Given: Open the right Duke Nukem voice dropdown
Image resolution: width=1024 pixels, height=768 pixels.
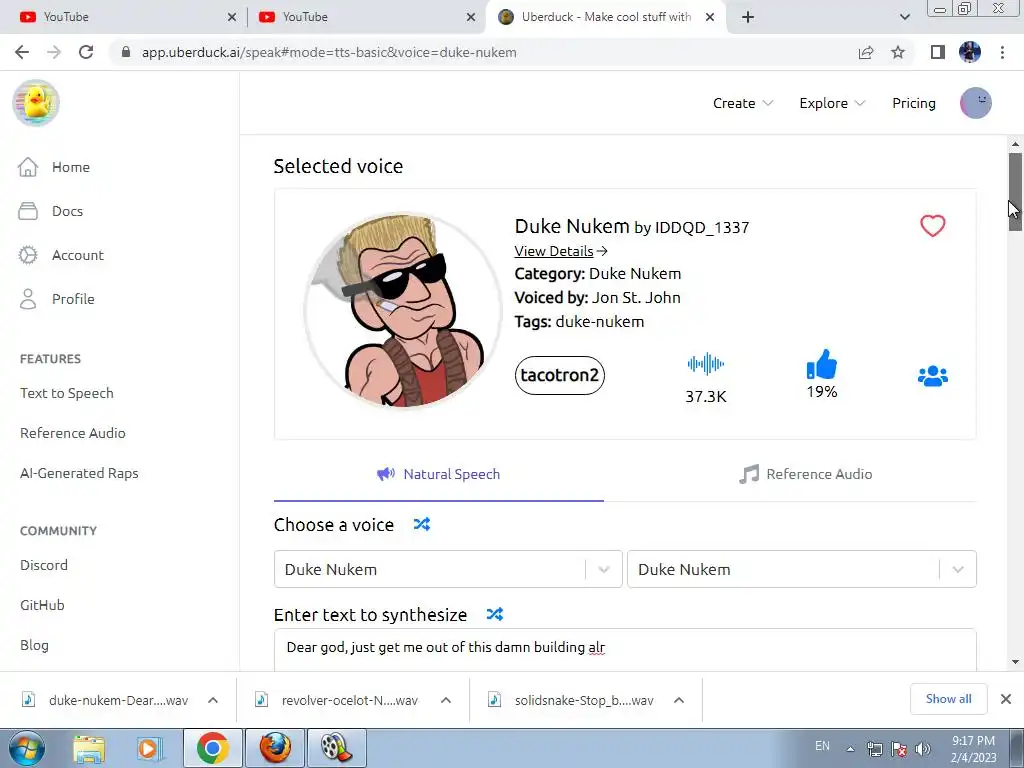Looking at the screenshot, I should coord(802,569).
